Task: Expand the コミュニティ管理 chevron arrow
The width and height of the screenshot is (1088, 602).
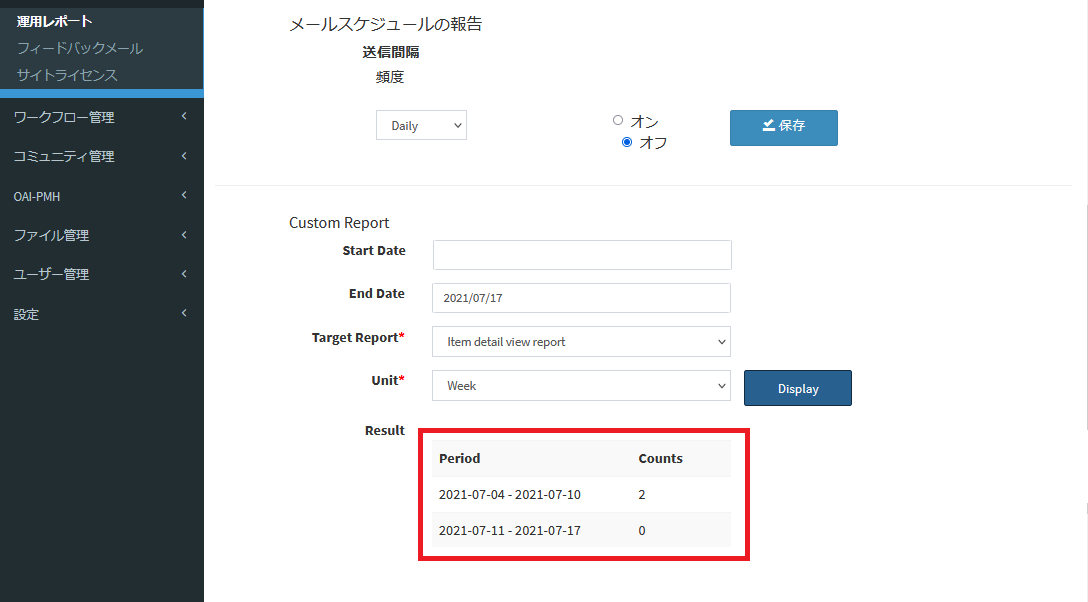Action: click(184, 156)
